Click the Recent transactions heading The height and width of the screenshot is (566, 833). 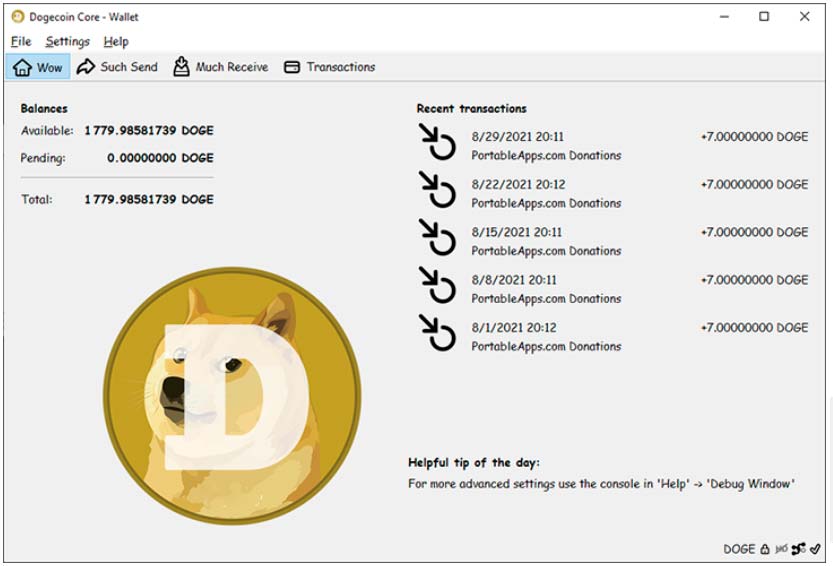tap(471, 108)
